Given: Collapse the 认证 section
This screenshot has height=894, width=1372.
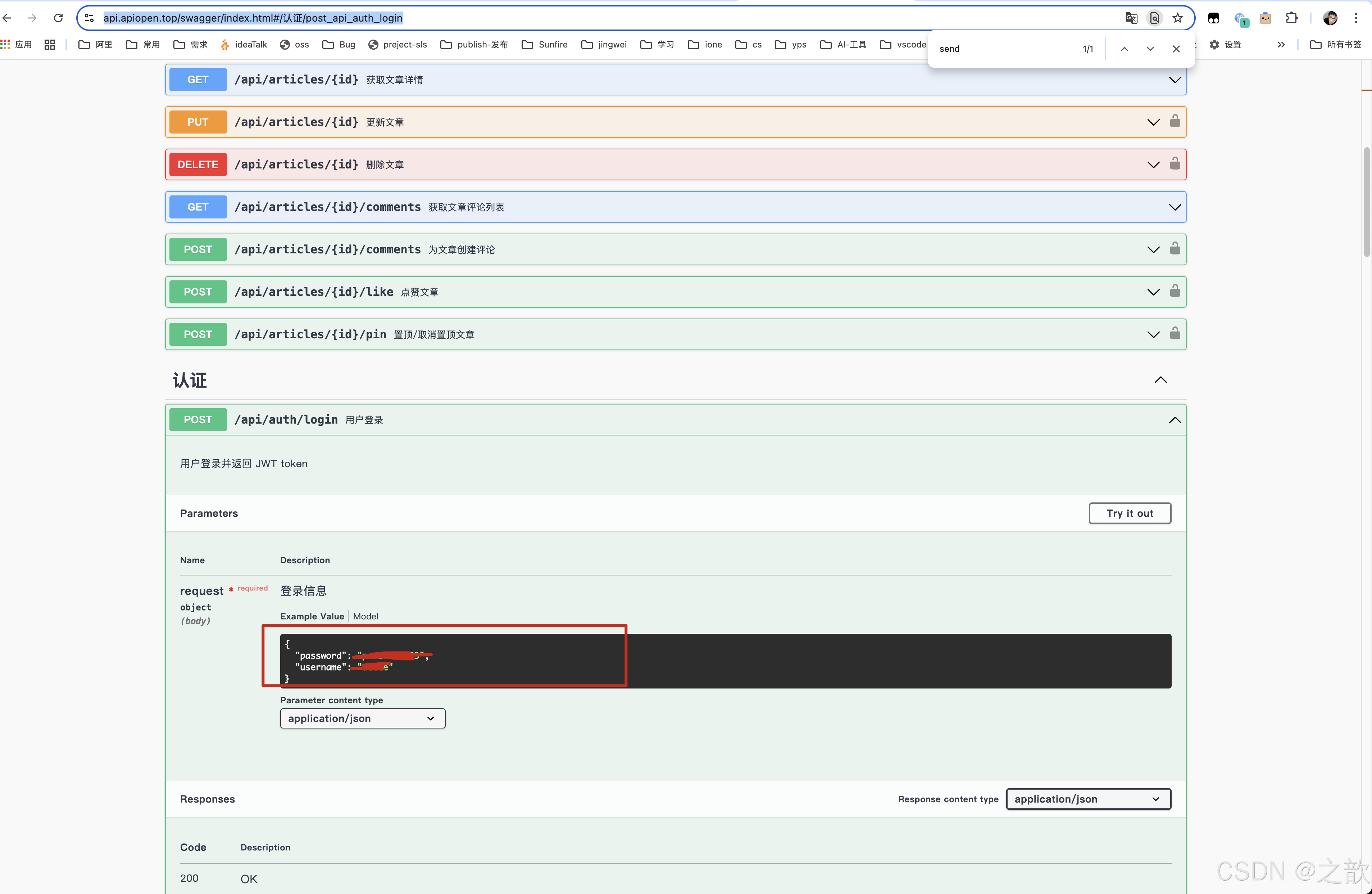Looking at the screenshot, I should pyautogui.click(x=1160, y=379).
